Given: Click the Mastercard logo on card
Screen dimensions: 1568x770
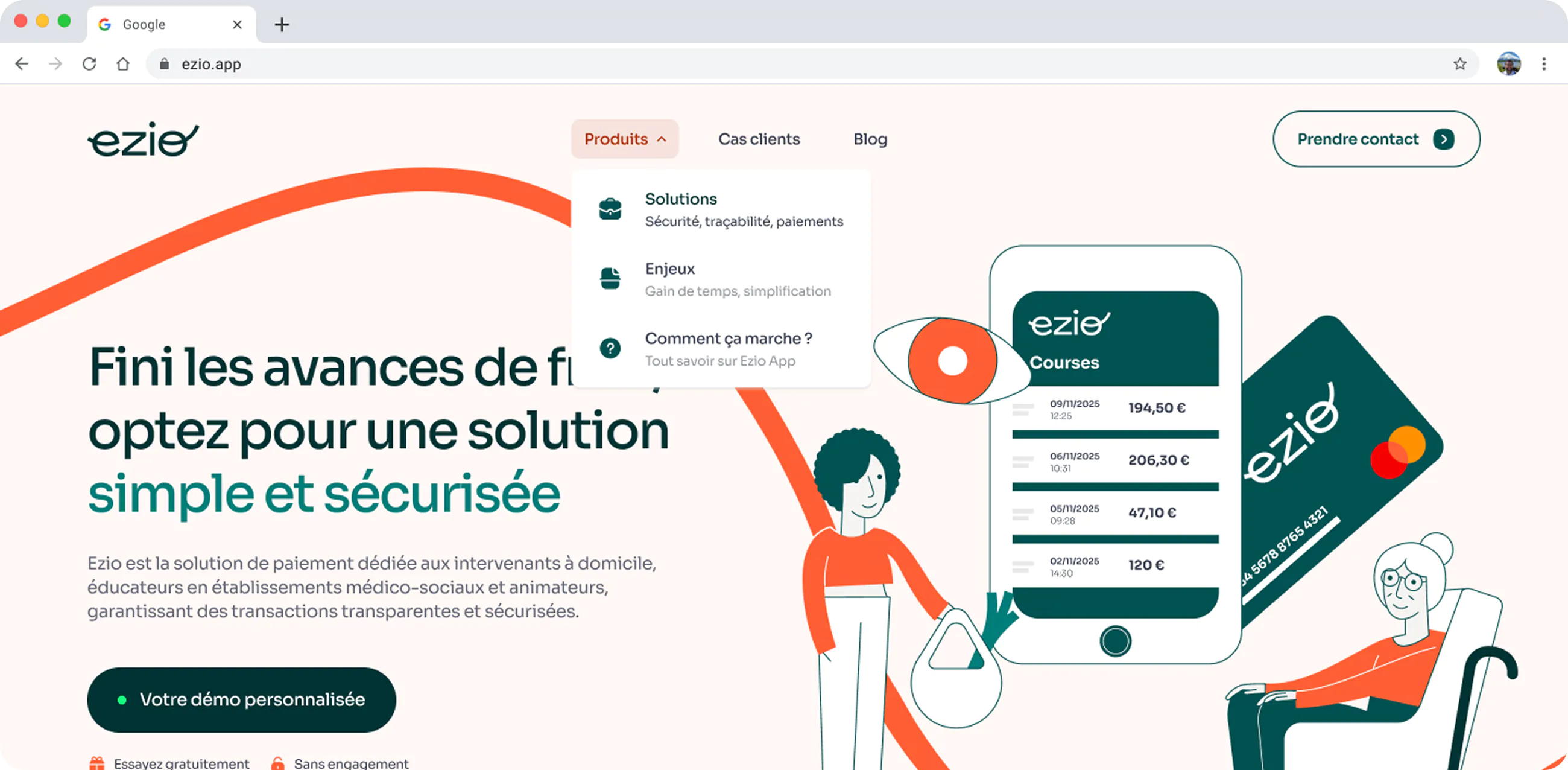Looking at the screenshot, I should tap(1397, 452).
